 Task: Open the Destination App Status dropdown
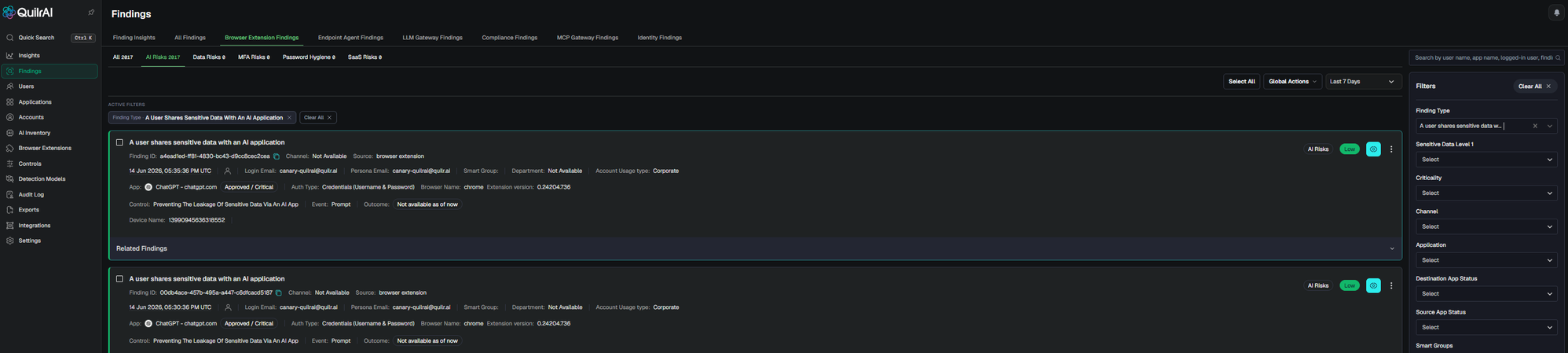pyautogui.click(x=1486, y=294)
